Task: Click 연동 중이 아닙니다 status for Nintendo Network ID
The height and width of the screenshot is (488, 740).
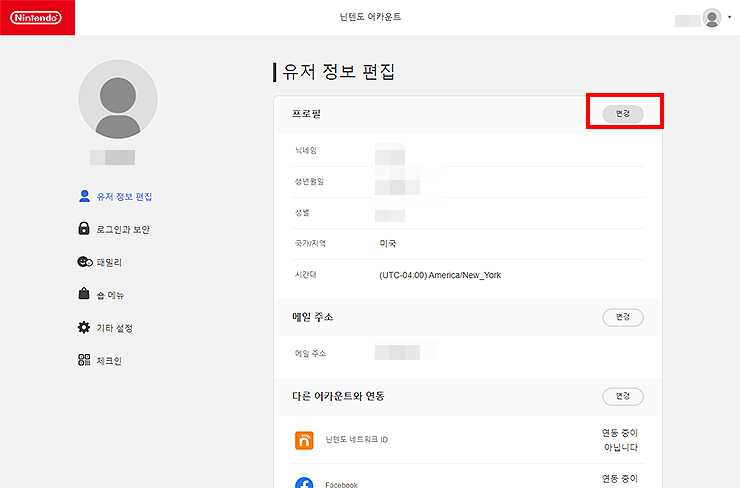Action: 620,440
